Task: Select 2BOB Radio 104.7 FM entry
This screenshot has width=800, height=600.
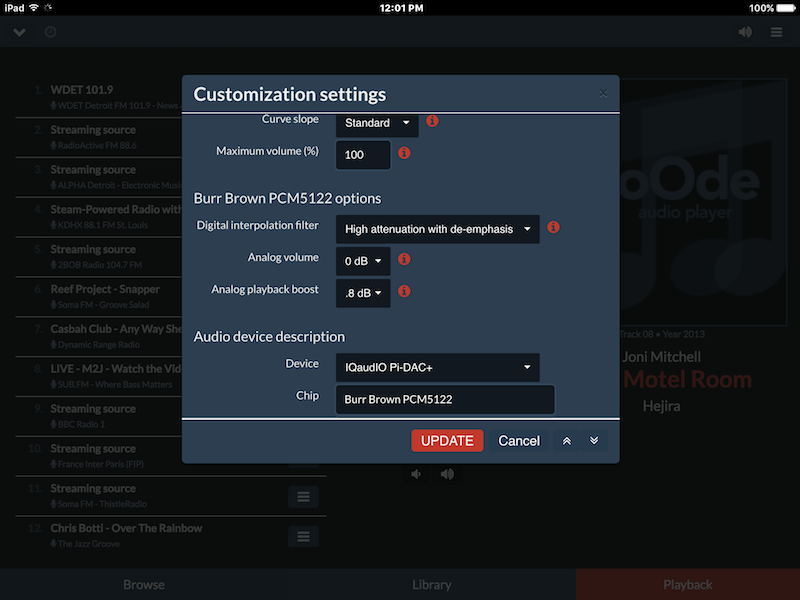Action: click(x=99, y=257)
